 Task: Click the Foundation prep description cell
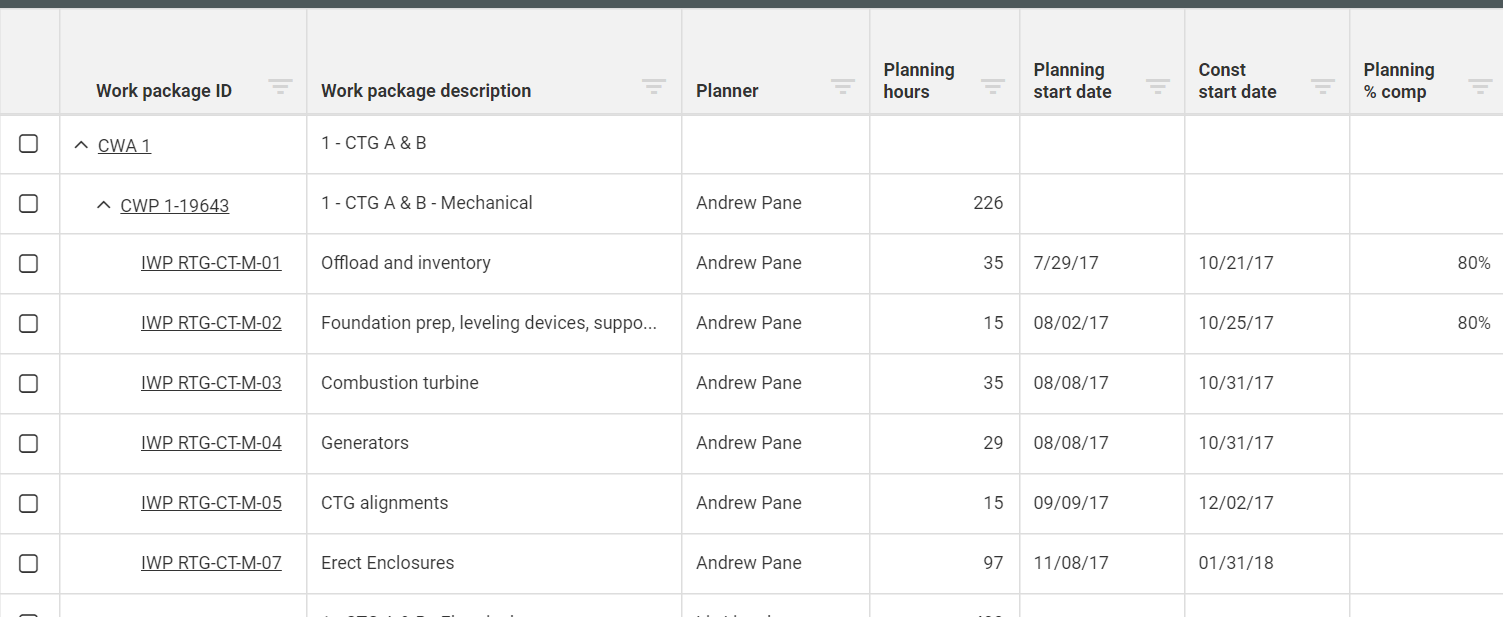pos(488,323)
